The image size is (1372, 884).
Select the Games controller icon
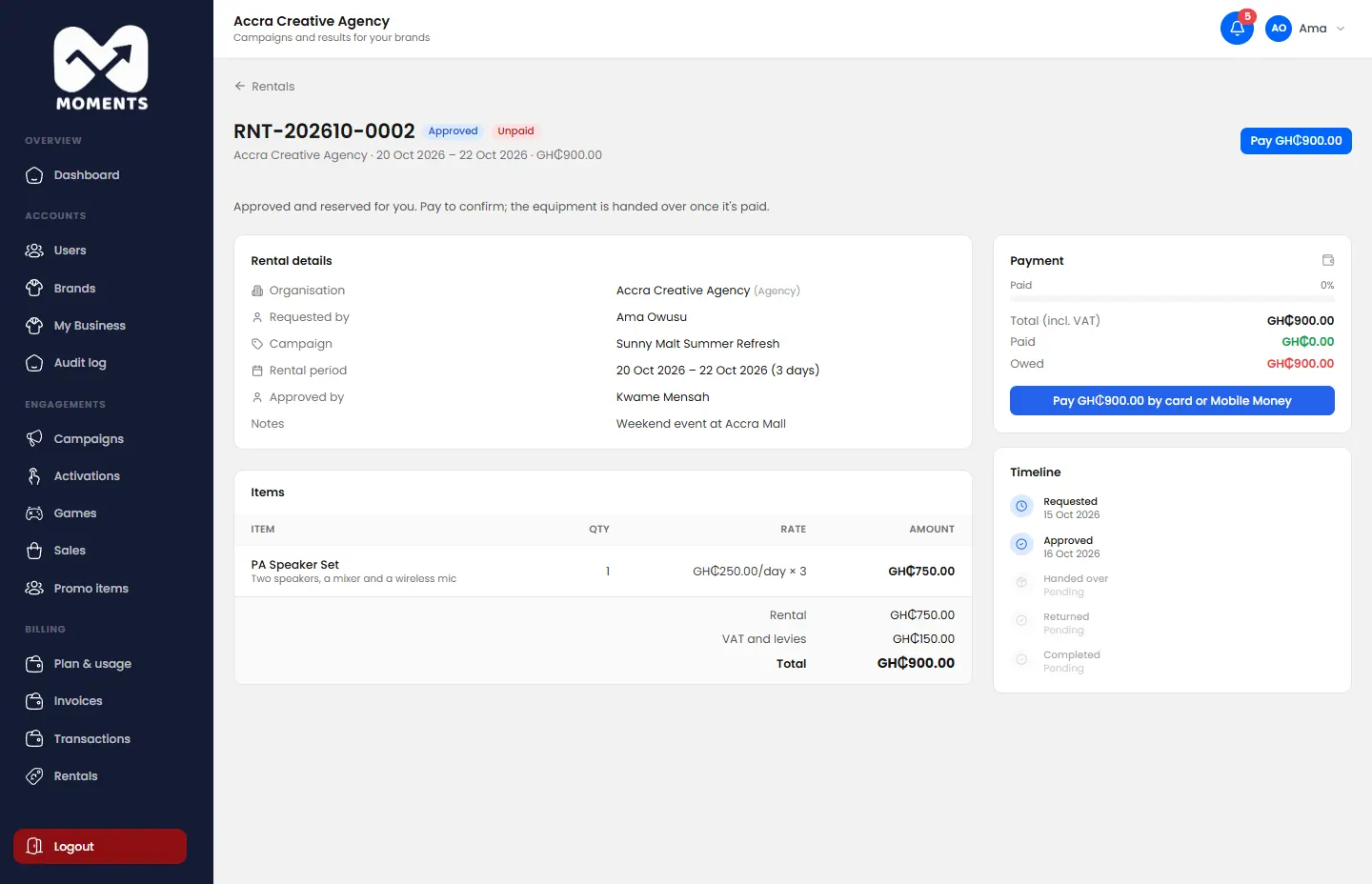tap(34, 513)
